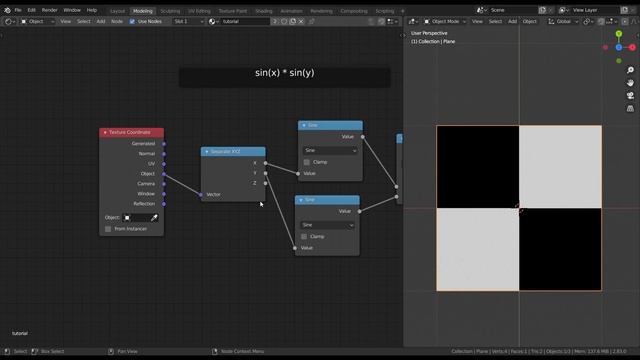The width and height of the screenshot is (640, 360).
Task: Open the Global transform orientation dropdown
Action: click(x=563, y=22)
